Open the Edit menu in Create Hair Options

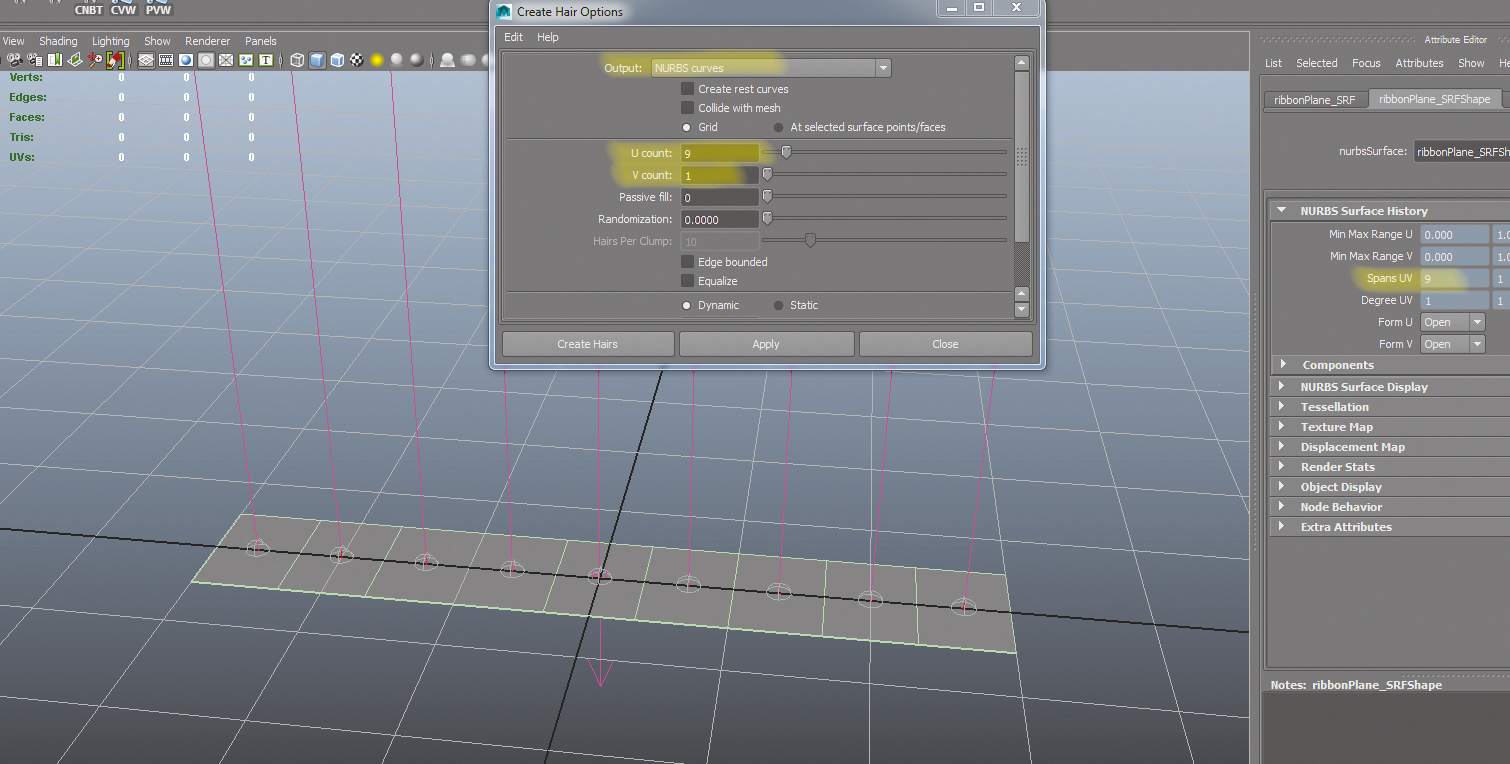coord(513,37)
